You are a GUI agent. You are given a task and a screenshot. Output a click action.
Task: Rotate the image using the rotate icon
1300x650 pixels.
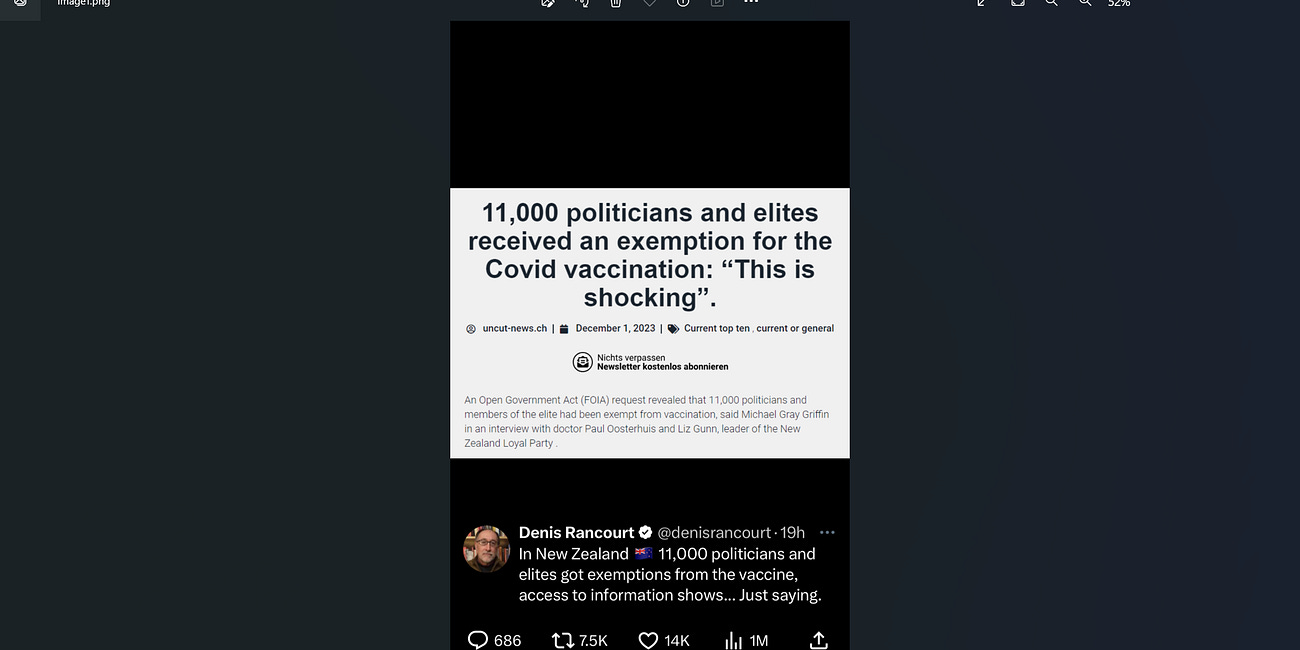[581, 4]
